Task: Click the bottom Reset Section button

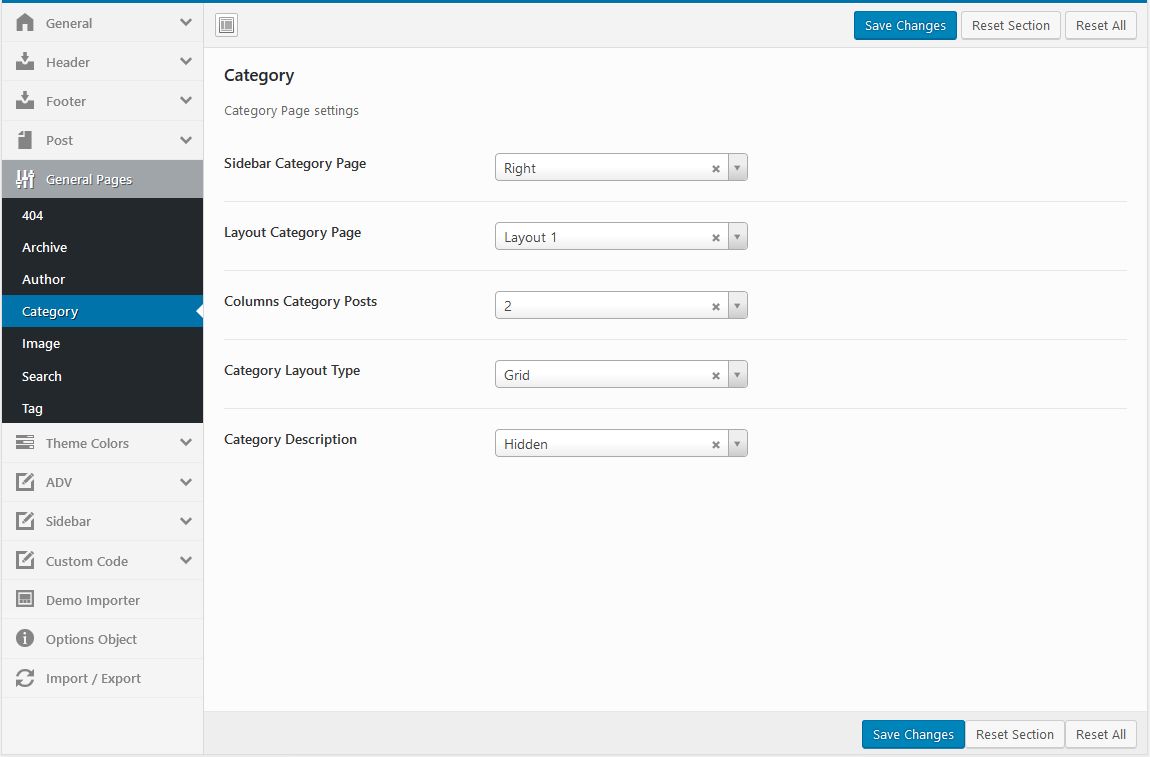Action: 1014,734
